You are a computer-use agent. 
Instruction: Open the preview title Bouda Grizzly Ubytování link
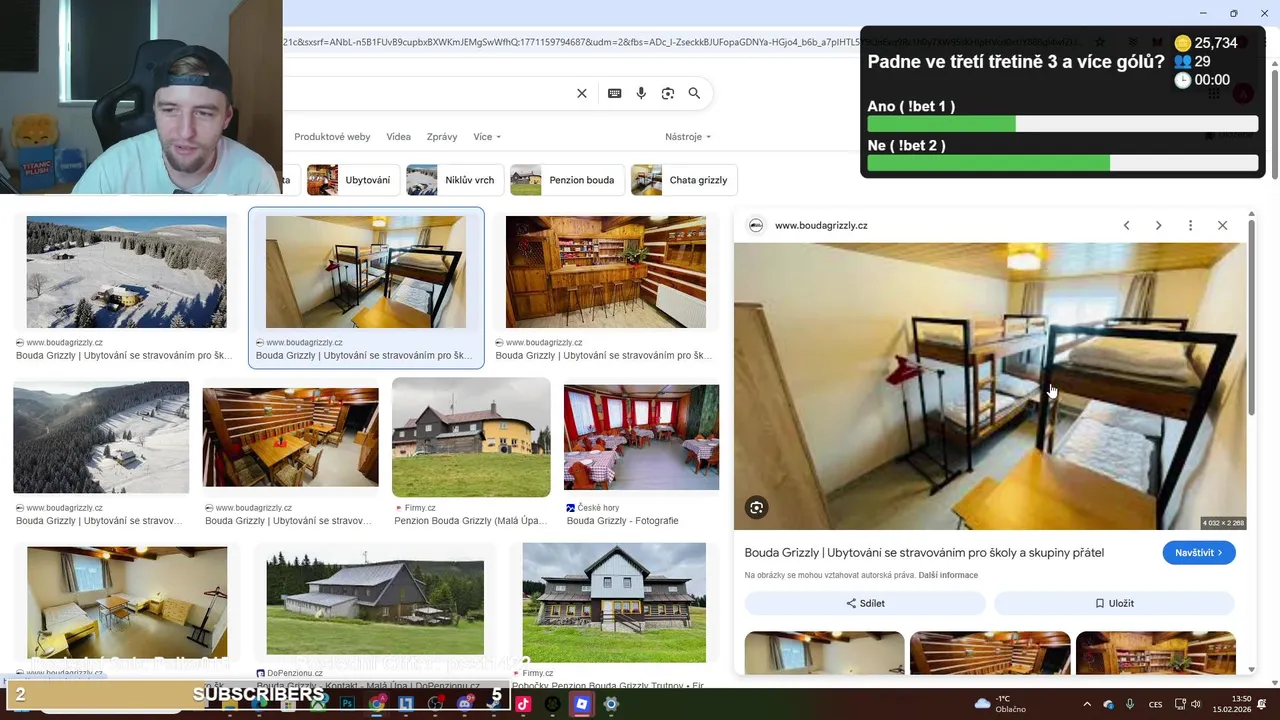coord(924,553)
